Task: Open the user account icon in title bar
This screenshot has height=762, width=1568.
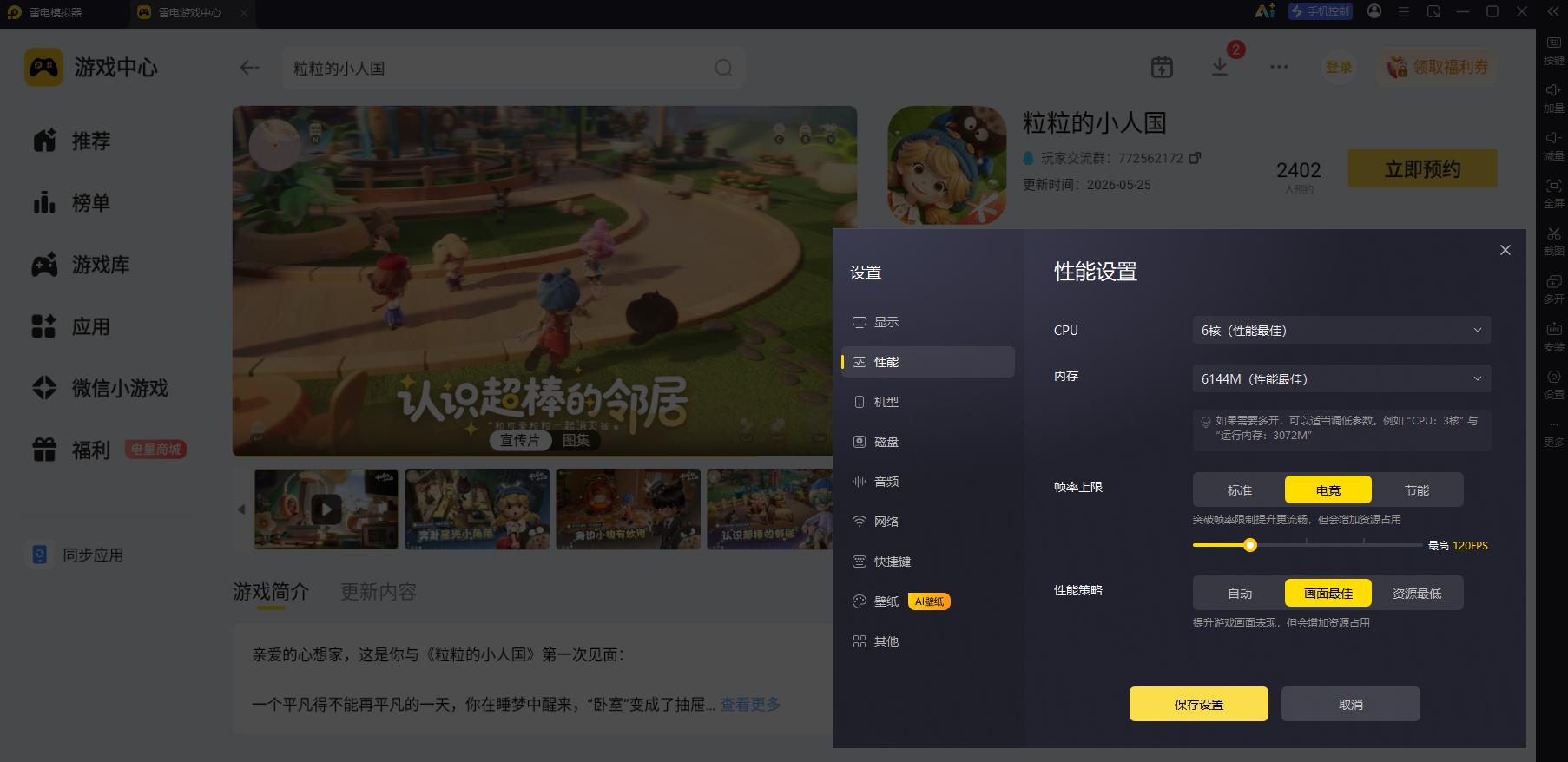Action: pyautogui.click(x=1374, y=11)
